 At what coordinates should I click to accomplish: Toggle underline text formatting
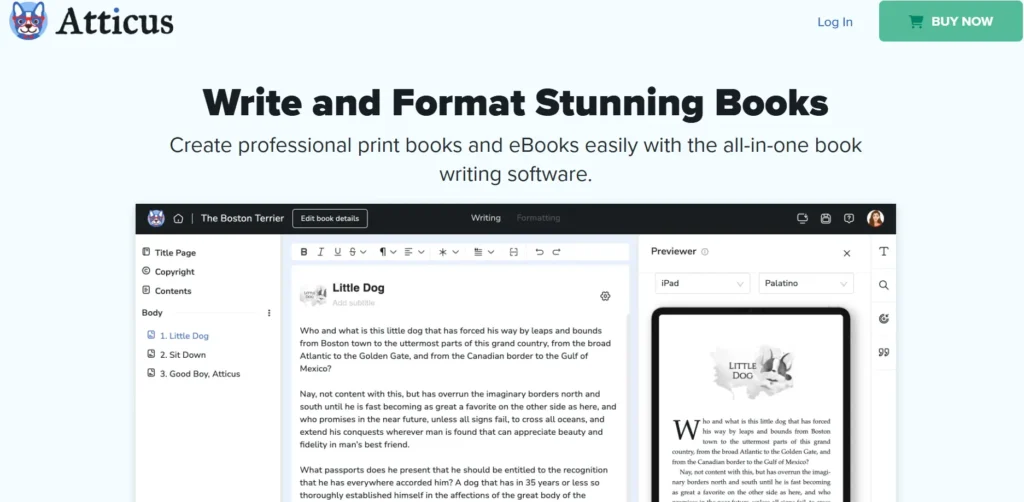[x=337, y=252]
